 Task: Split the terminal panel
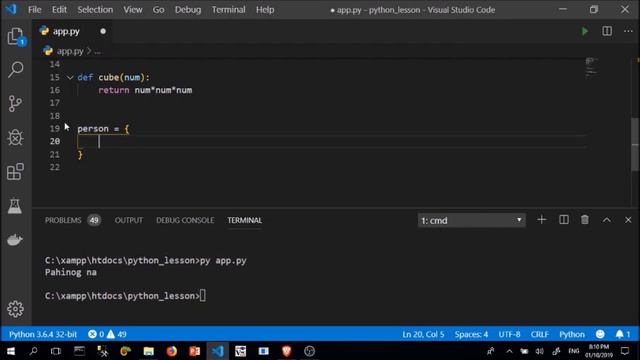pyautogui.click(x=564, y=220)
